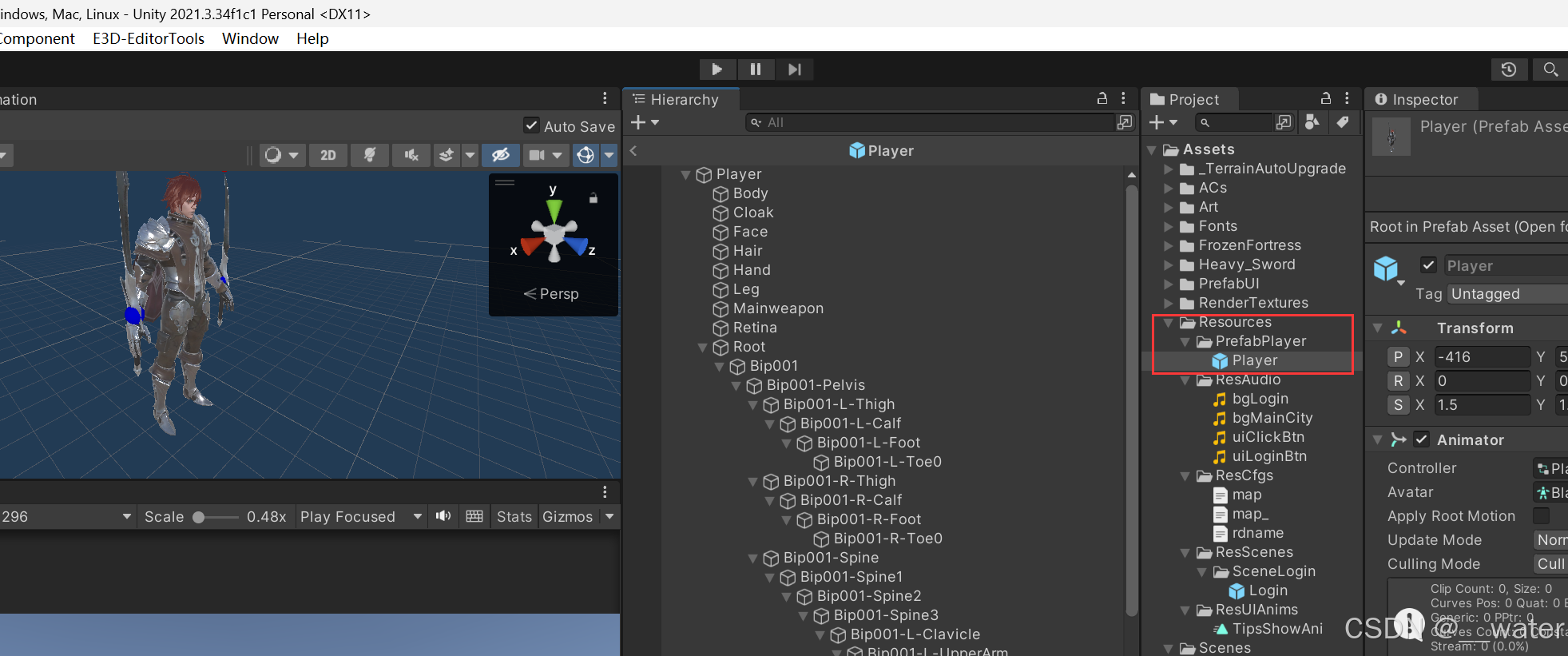Open the draw mode (shading) dropdown

281,155
